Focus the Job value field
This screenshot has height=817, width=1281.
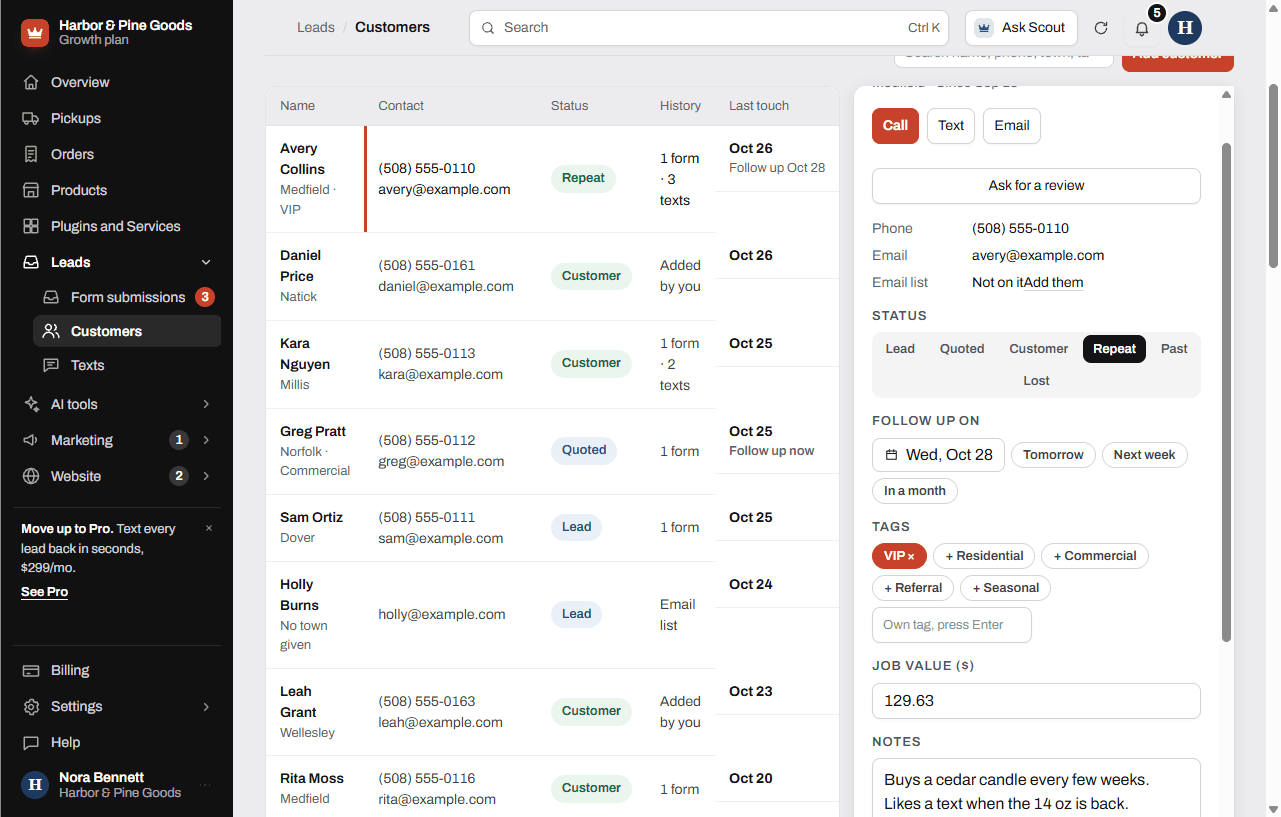click(x=1036, y=701)
